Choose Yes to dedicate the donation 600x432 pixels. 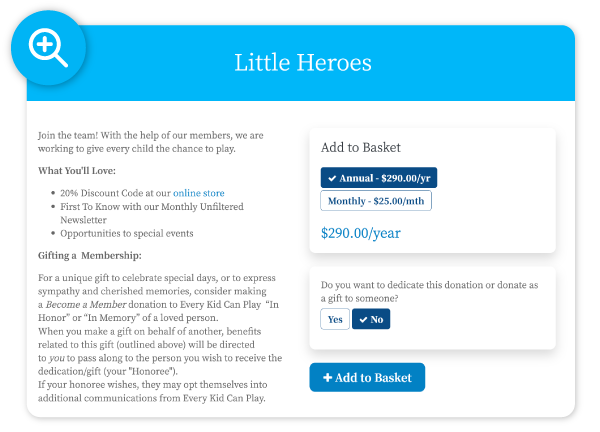click(x=335, y=319)
